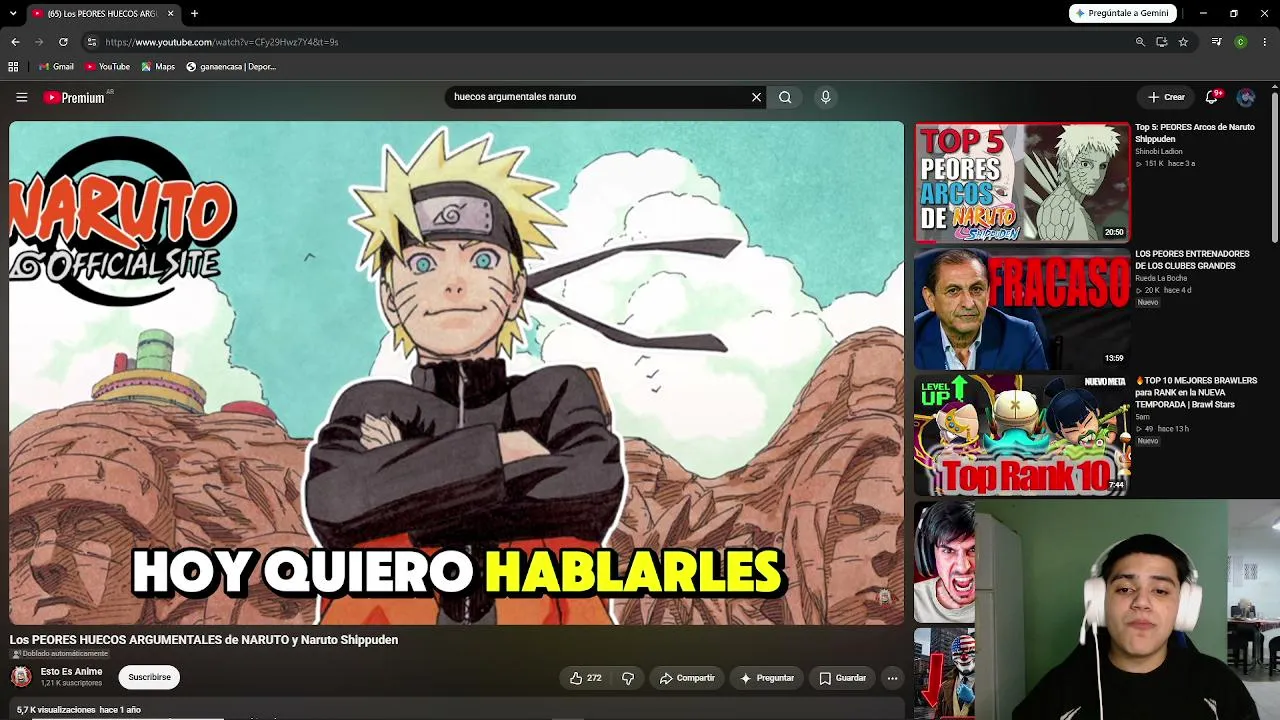The image size is (1280, 720).
Task: Run search with magnifier button
Action: [x=785, y=97]
